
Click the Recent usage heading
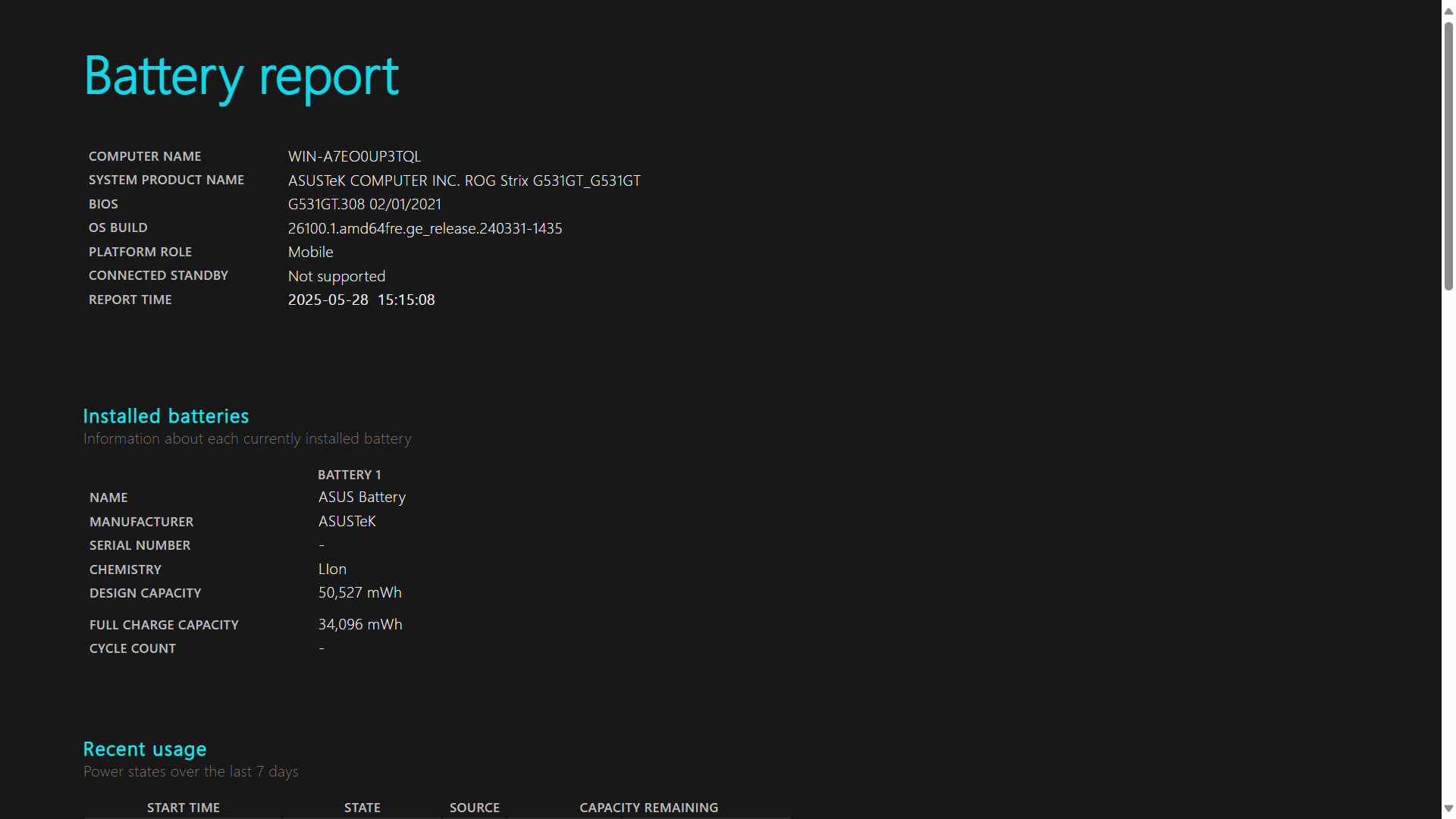(x=144, y=749)
